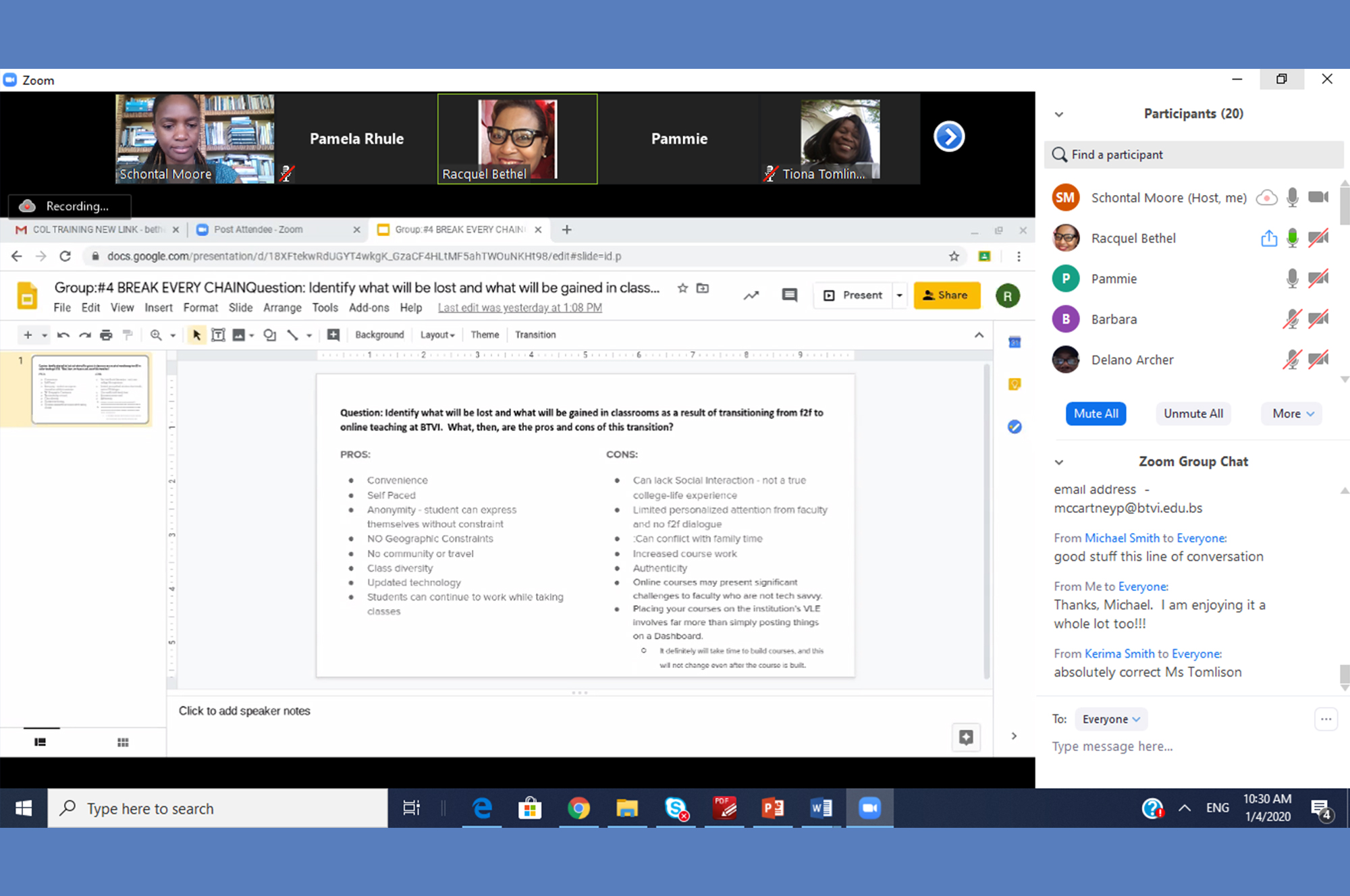Open Google Chrome from the taskbar
The height and width of the screenshot is (896, 1350).
(x=578, y=808)
